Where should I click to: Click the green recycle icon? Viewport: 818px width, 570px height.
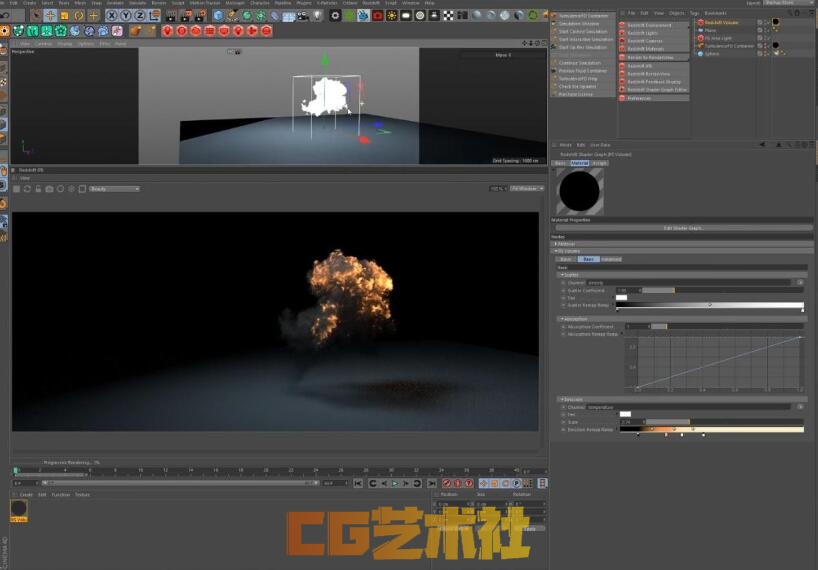tap(533, 16)
